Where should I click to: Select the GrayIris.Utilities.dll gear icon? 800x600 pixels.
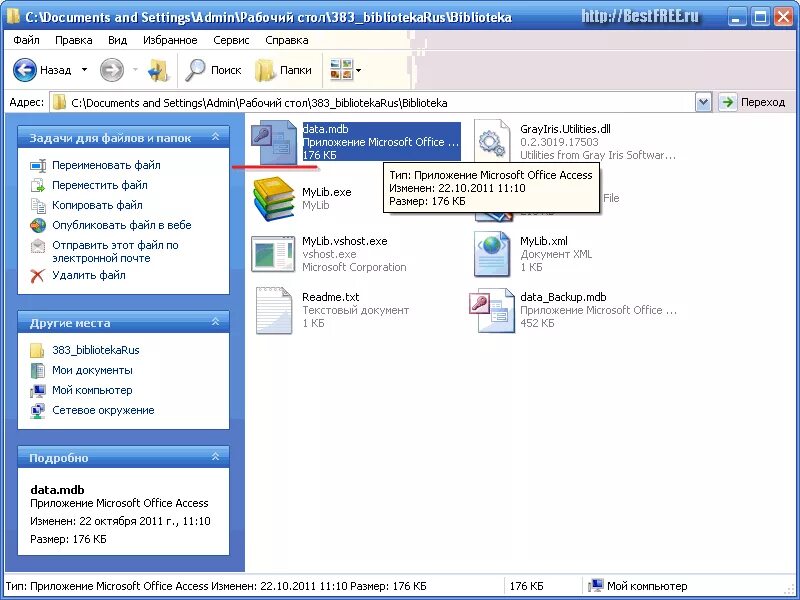coord(492,141)
